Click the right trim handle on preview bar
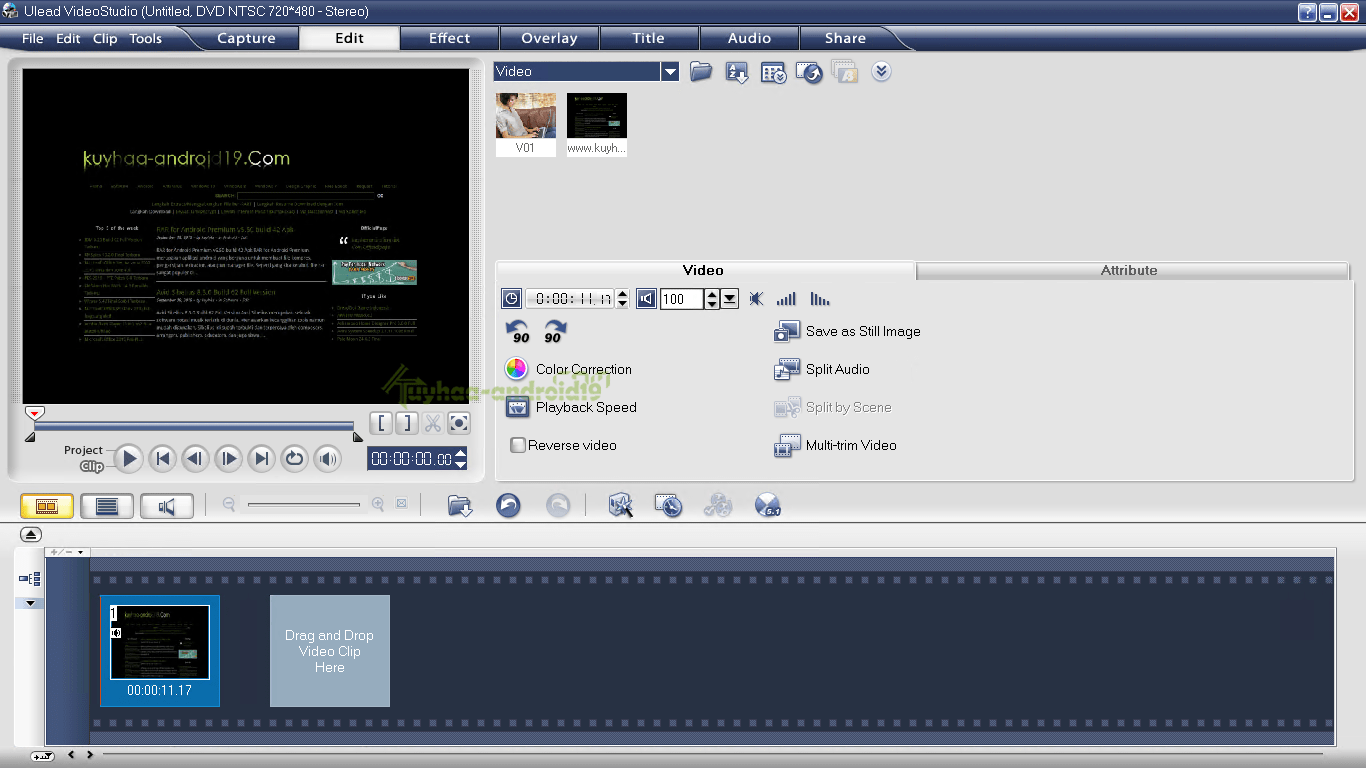Viewport: 1366px width, 768px height. pyautogui.click(x=358, y=436)
